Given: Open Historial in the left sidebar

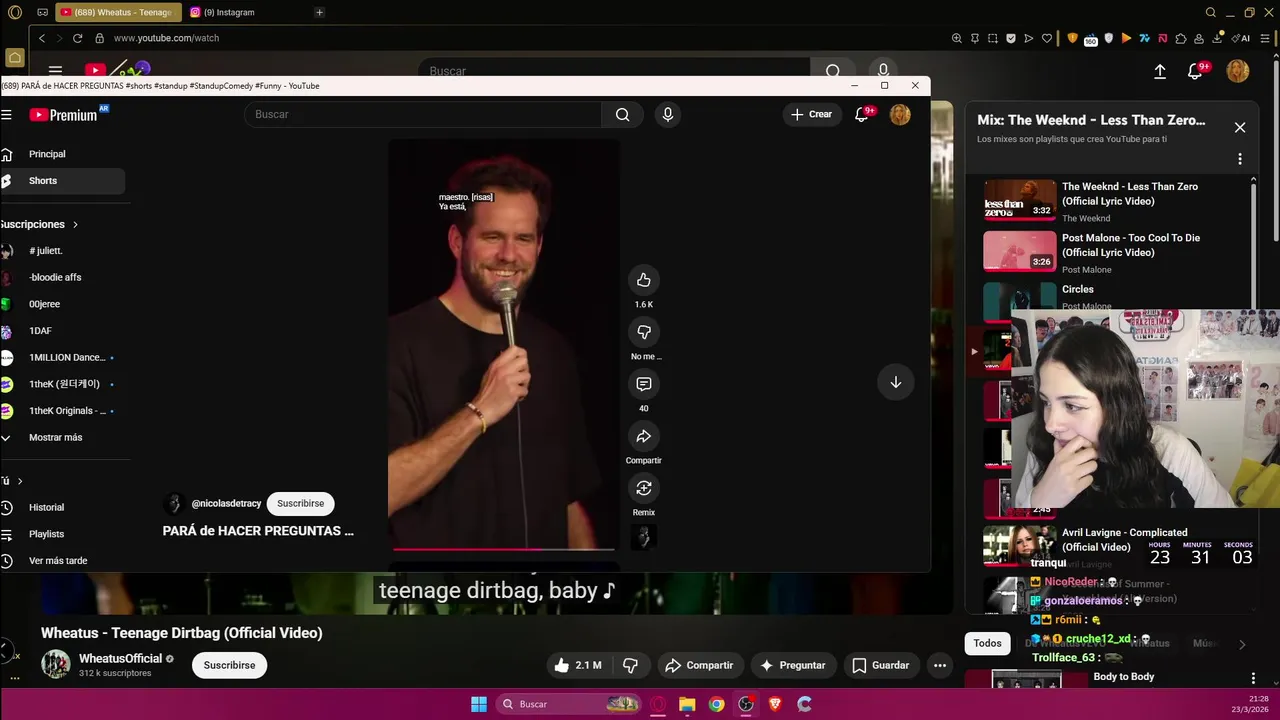Looking at the screenshot, I should coord(46,507).
